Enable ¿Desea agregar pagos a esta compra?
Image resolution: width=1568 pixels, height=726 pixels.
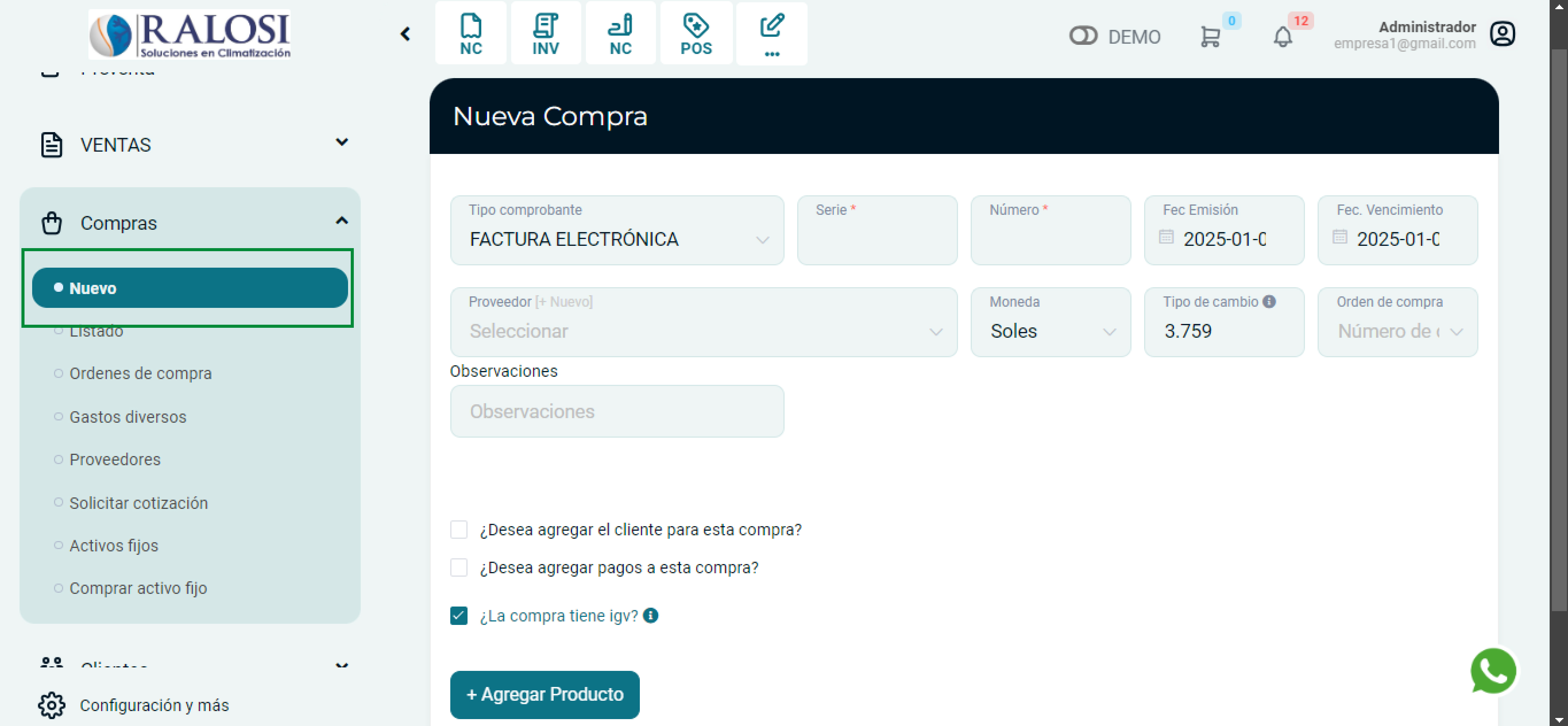click(458, 567)
